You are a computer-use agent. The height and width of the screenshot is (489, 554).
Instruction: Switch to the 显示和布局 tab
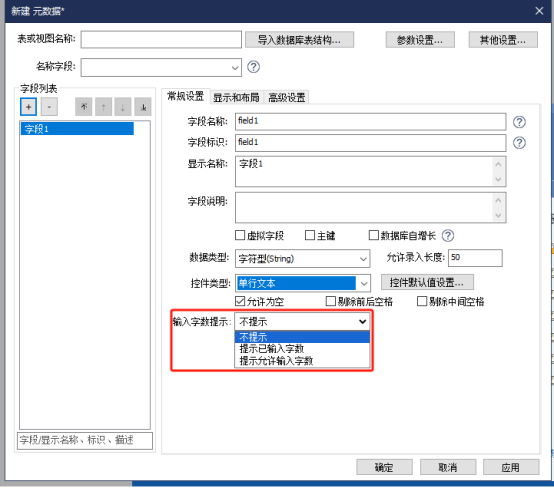236,98
